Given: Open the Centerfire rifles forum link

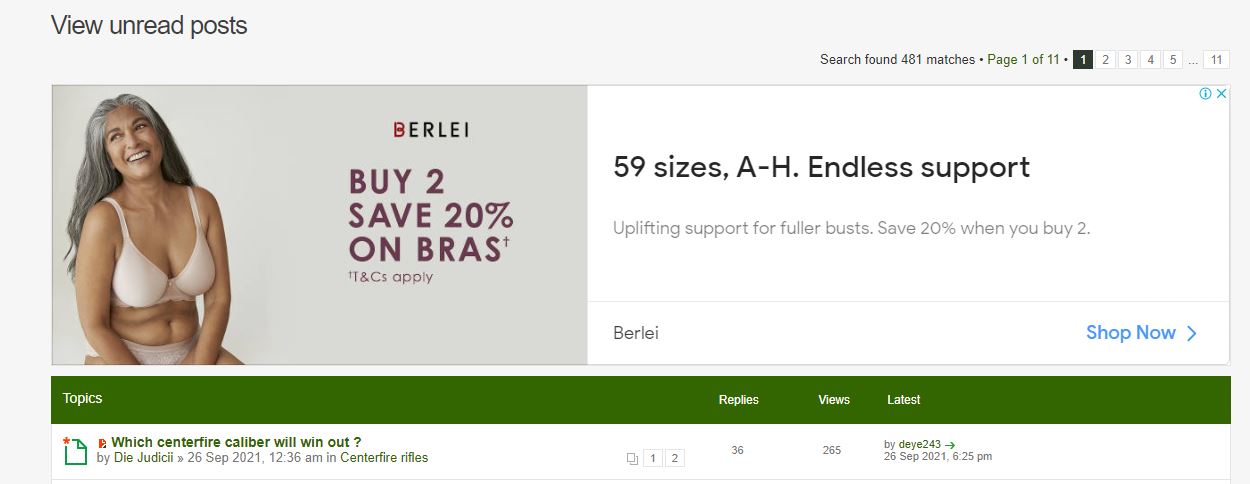Looking at the screenshot, I should (x=384, y=458).
